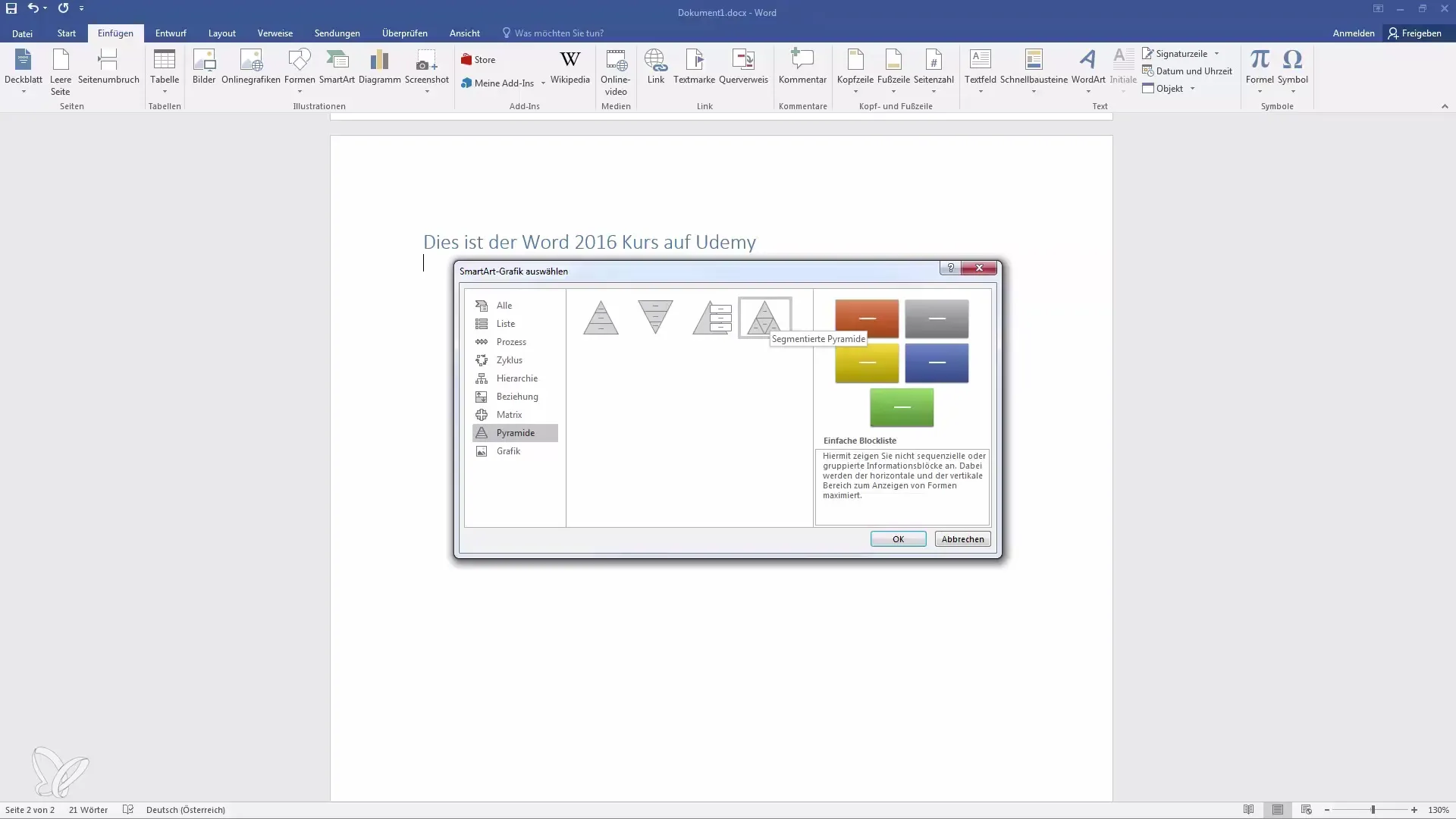Insert a Formel equation
The image size is (1456, 819).
click(x=1260, y=71)
